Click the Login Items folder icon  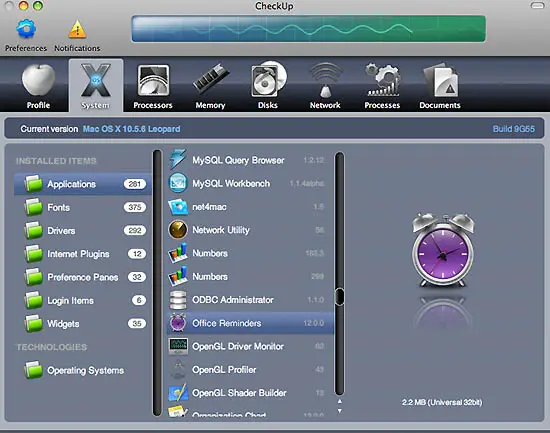34,300
